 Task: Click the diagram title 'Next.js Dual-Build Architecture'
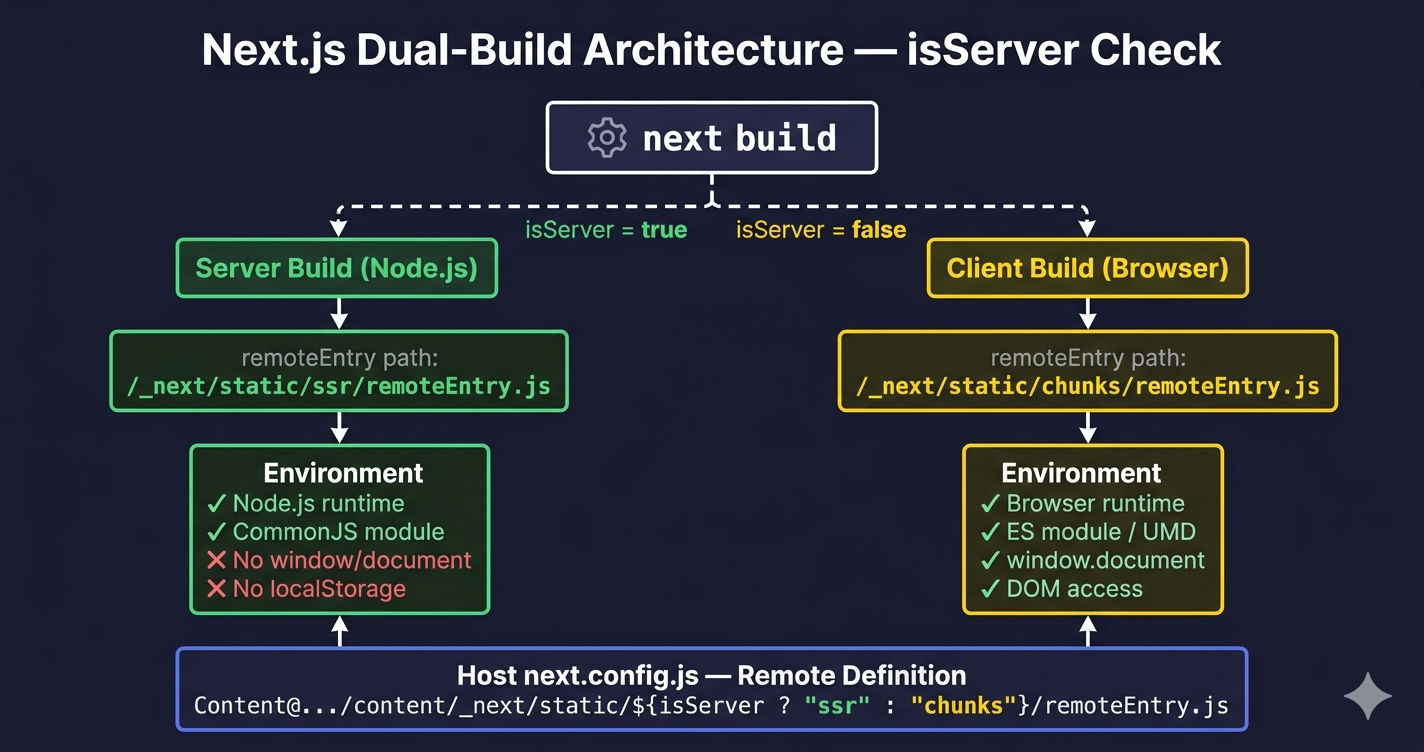tap(523, 49)
